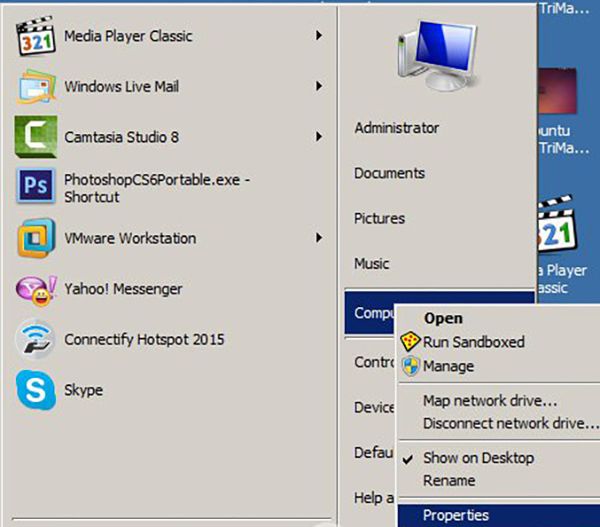Open the Default Programs entry

(x=373, y=452)
